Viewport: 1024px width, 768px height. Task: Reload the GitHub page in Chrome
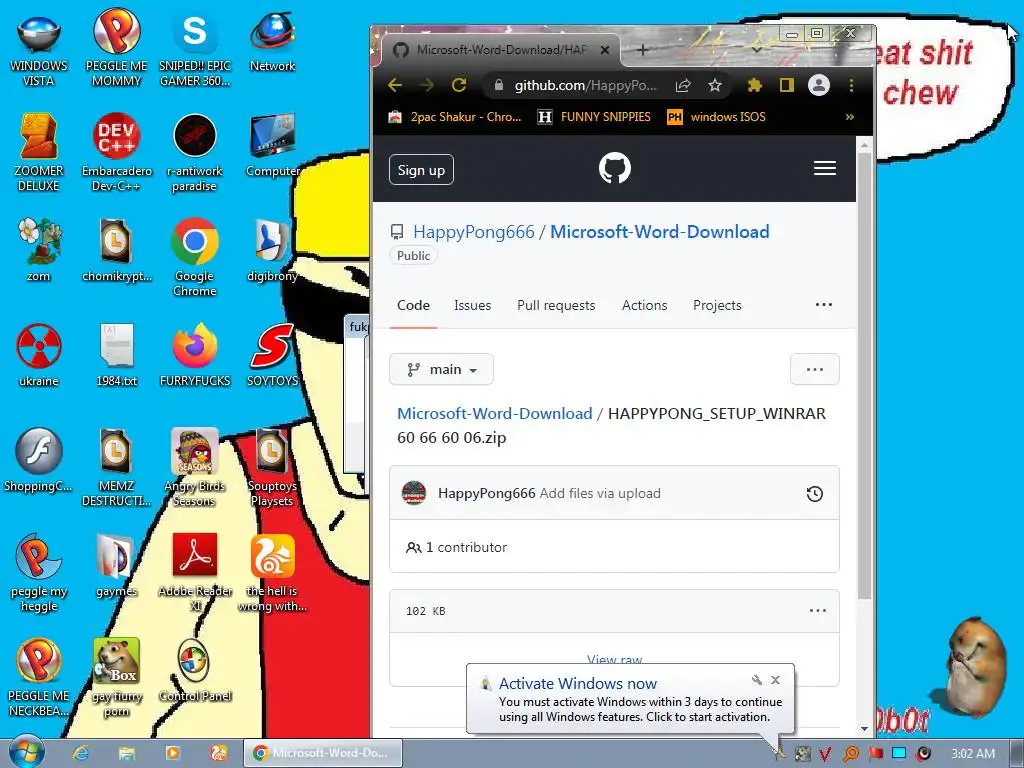pyautogui.click(x=459, y=85)
